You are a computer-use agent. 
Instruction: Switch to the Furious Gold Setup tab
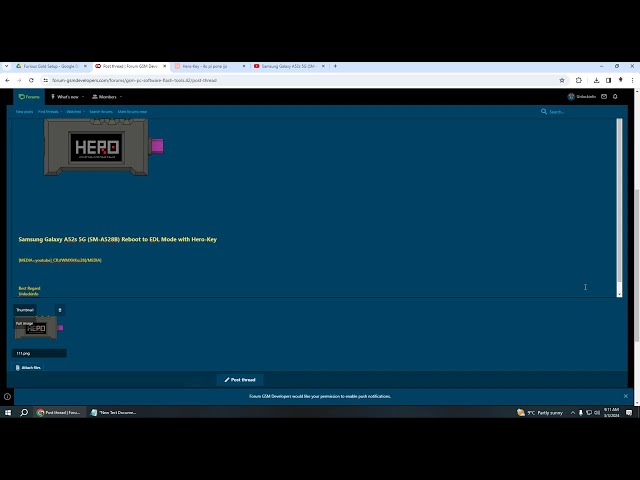(49, 66)
